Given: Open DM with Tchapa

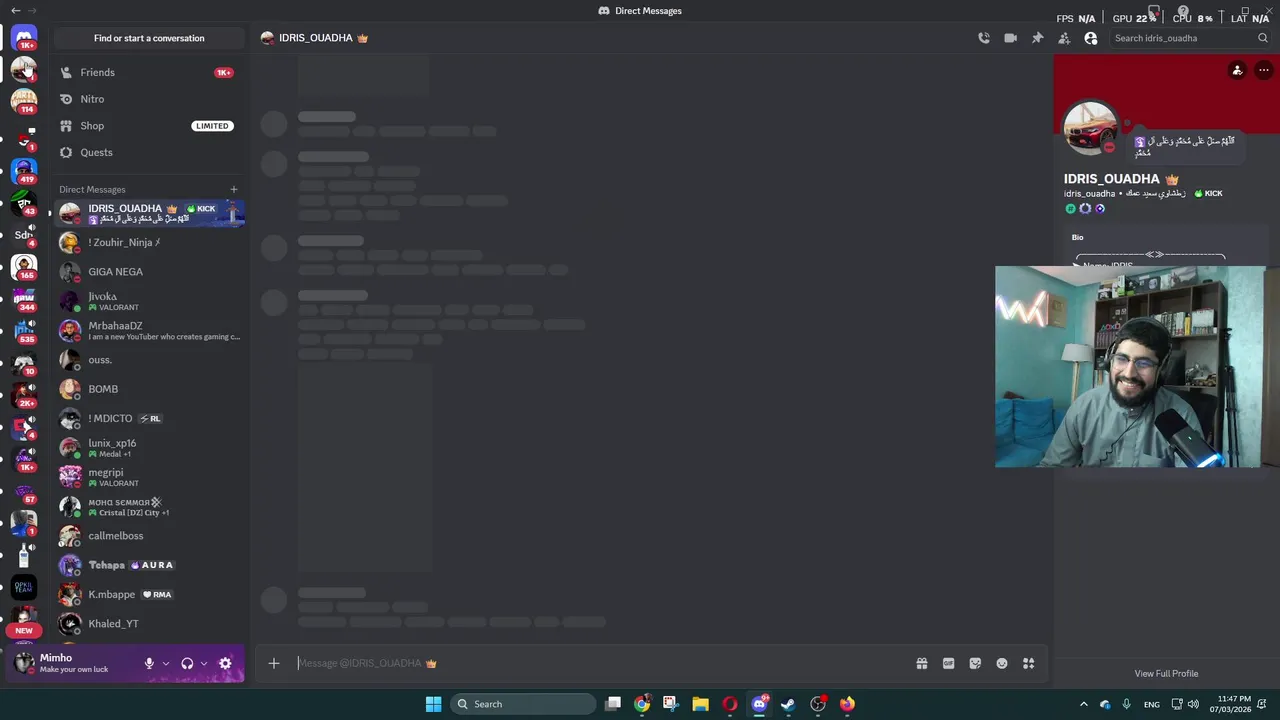Looking at the screenshot, I should [148, 565].
